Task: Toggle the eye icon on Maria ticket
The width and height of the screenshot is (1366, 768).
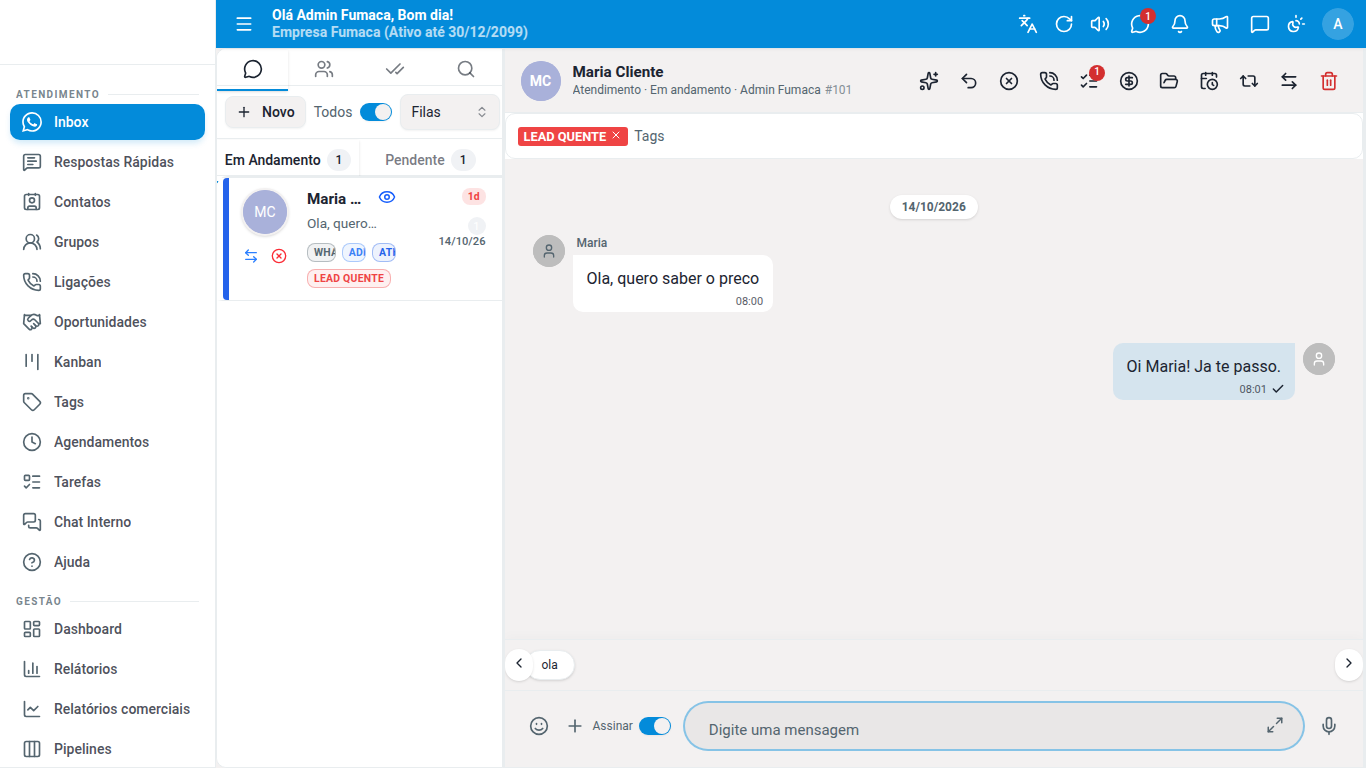Action: pyautogui.click(x=387, y=197)
